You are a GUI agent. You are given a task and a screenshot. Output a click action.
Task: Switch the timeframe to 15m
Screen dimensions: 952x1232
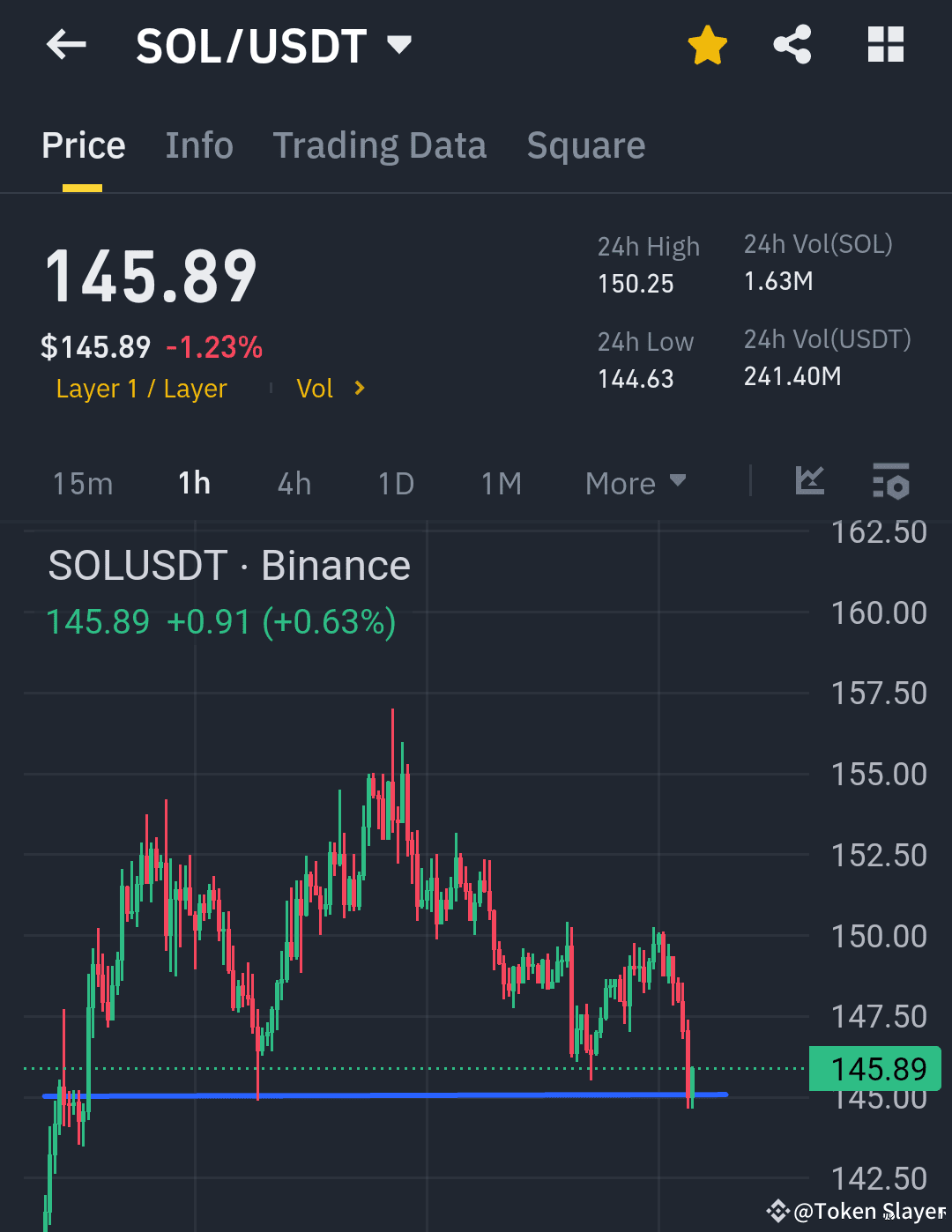pyautogui.click(x=82, y=483)
